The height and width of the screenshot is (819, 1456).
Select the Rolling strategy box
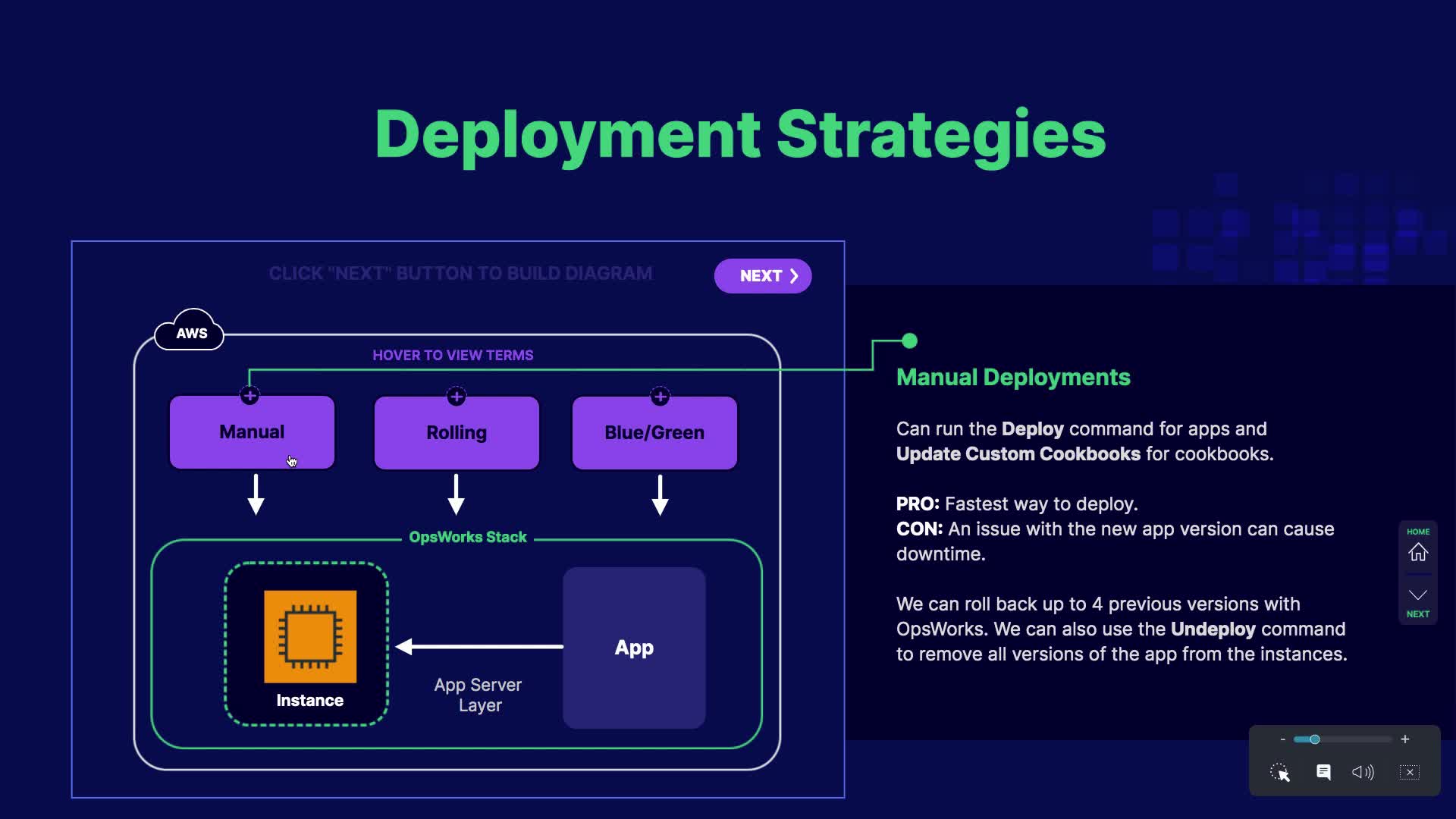[457, 433]
